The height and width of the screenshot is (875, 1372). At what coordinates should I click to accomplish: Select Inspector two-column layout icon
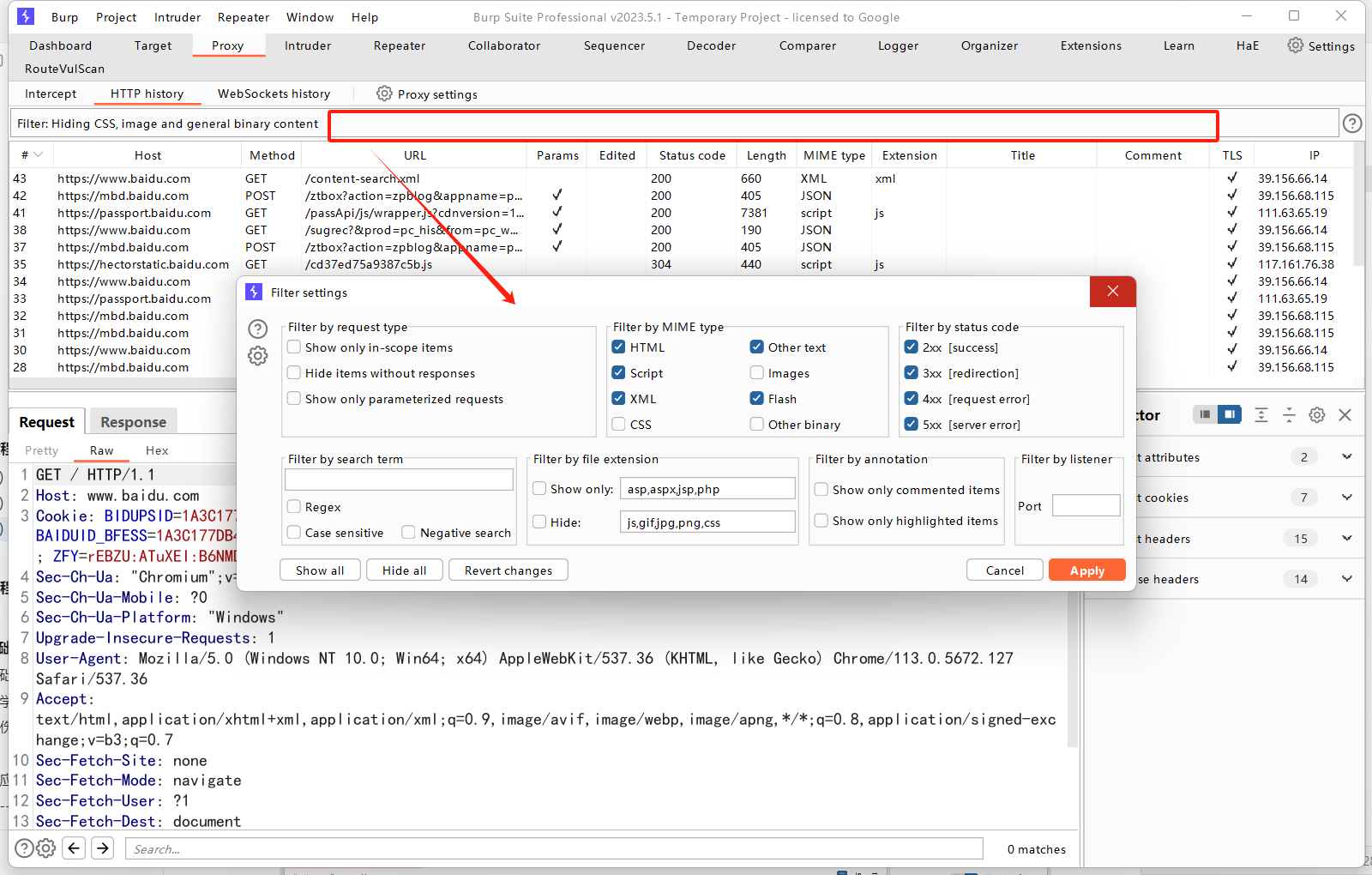[1230, 414]
